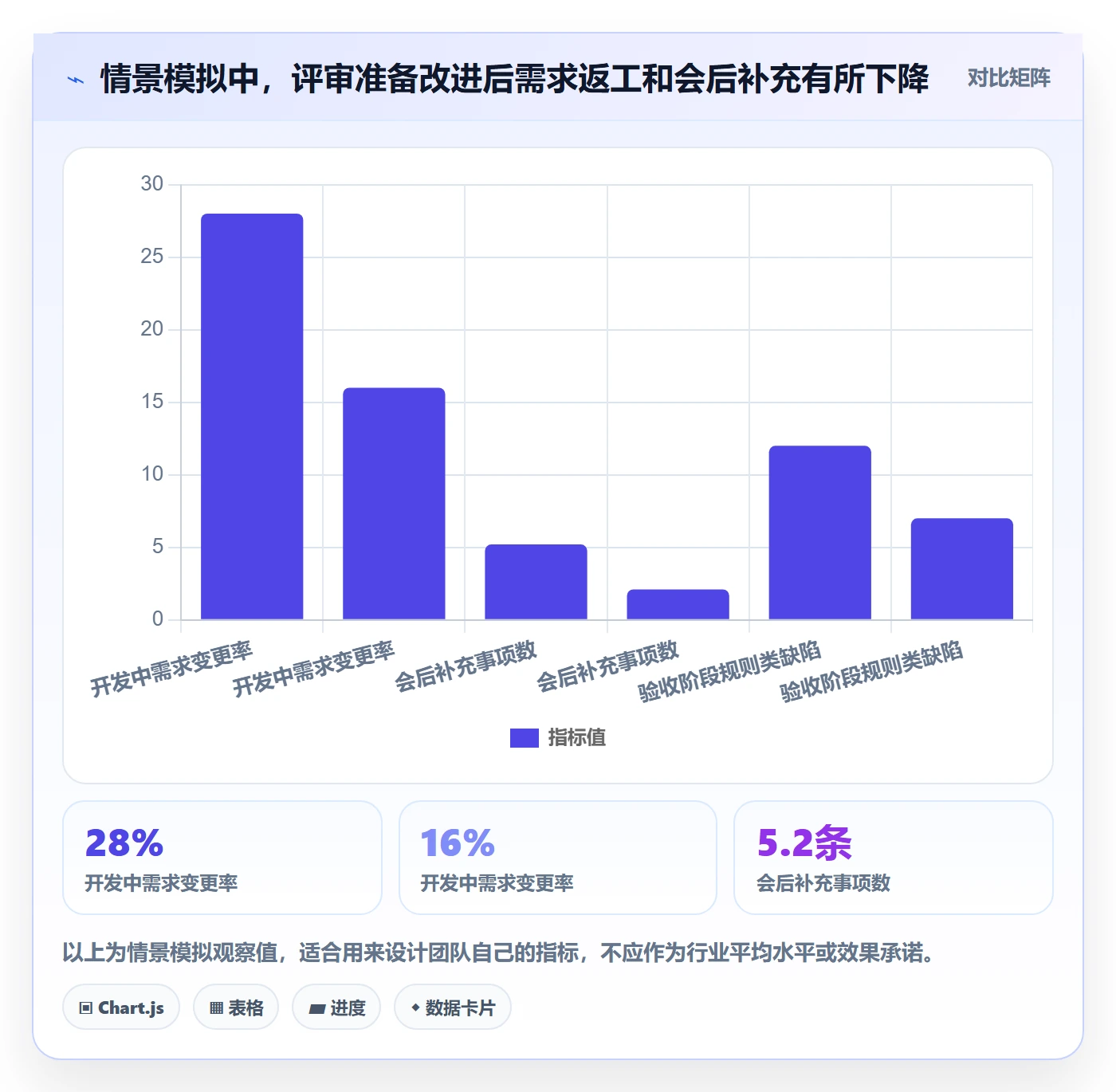Click the 指标值 legend label
This screenshot has width=1116, height=1092.
tap(577, 738)
